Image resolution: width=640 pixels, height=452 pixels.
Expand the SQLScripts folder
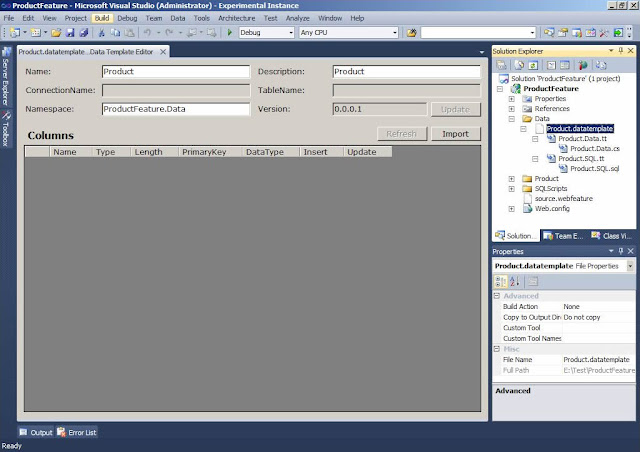click(511, 189)
